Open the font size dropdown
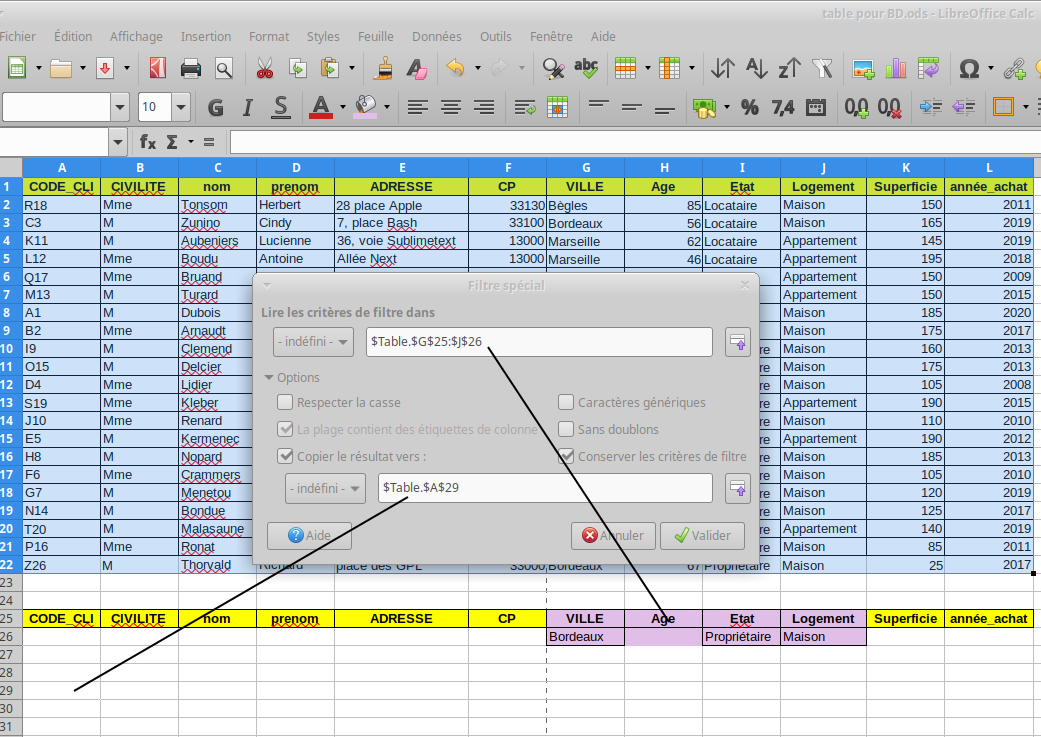 [181, 107]
